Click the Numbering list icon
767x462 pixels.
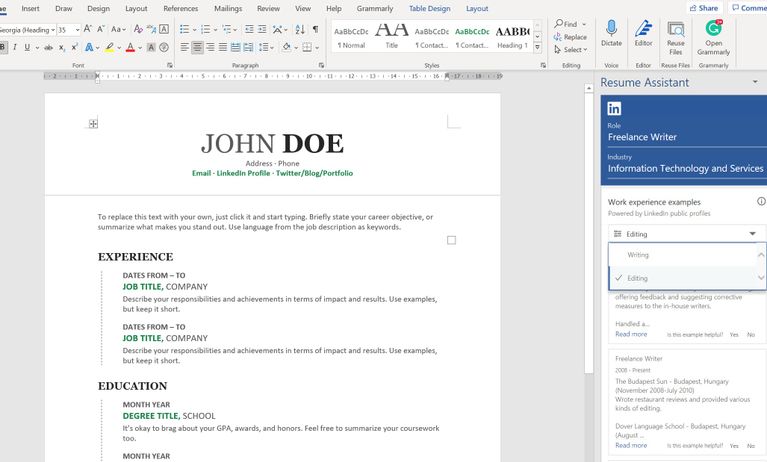click(205, 29)
